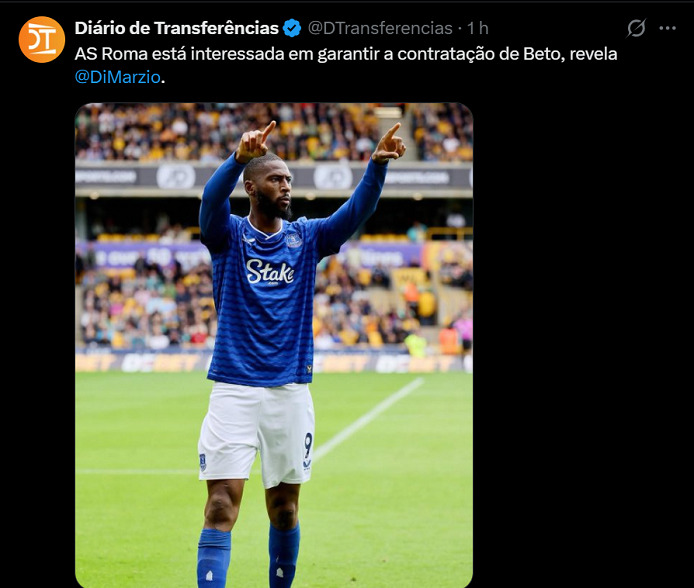
Task: Click the small crest on the white shorts
Action: [x=203, y=461]
